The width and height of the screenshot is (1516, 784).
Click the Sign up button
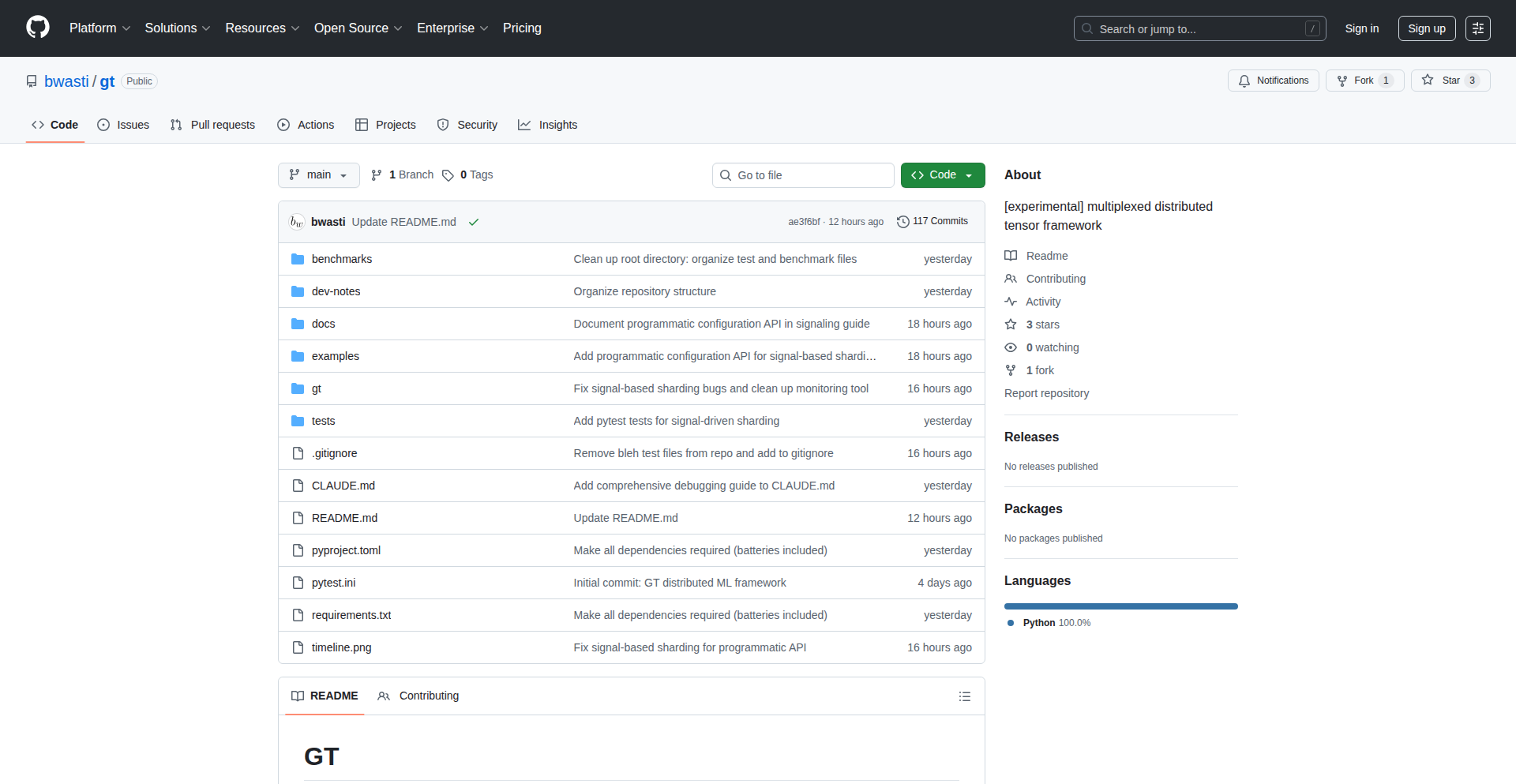pos(1426,28)
